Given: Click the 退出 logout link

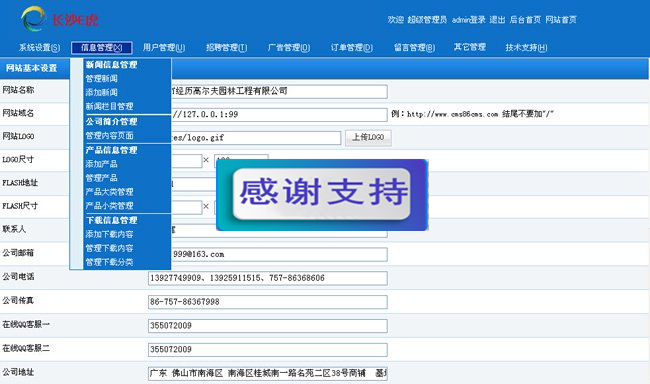Looking at the screenshot, I should pyautogui.click(x=497, y=19).
